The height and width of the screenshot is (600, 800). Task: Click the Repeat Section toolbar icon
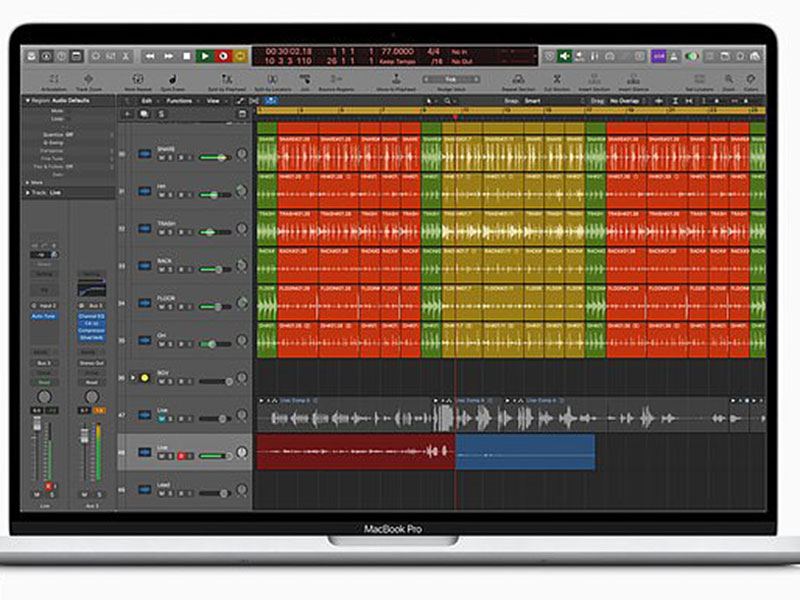[x=518, y=81]
